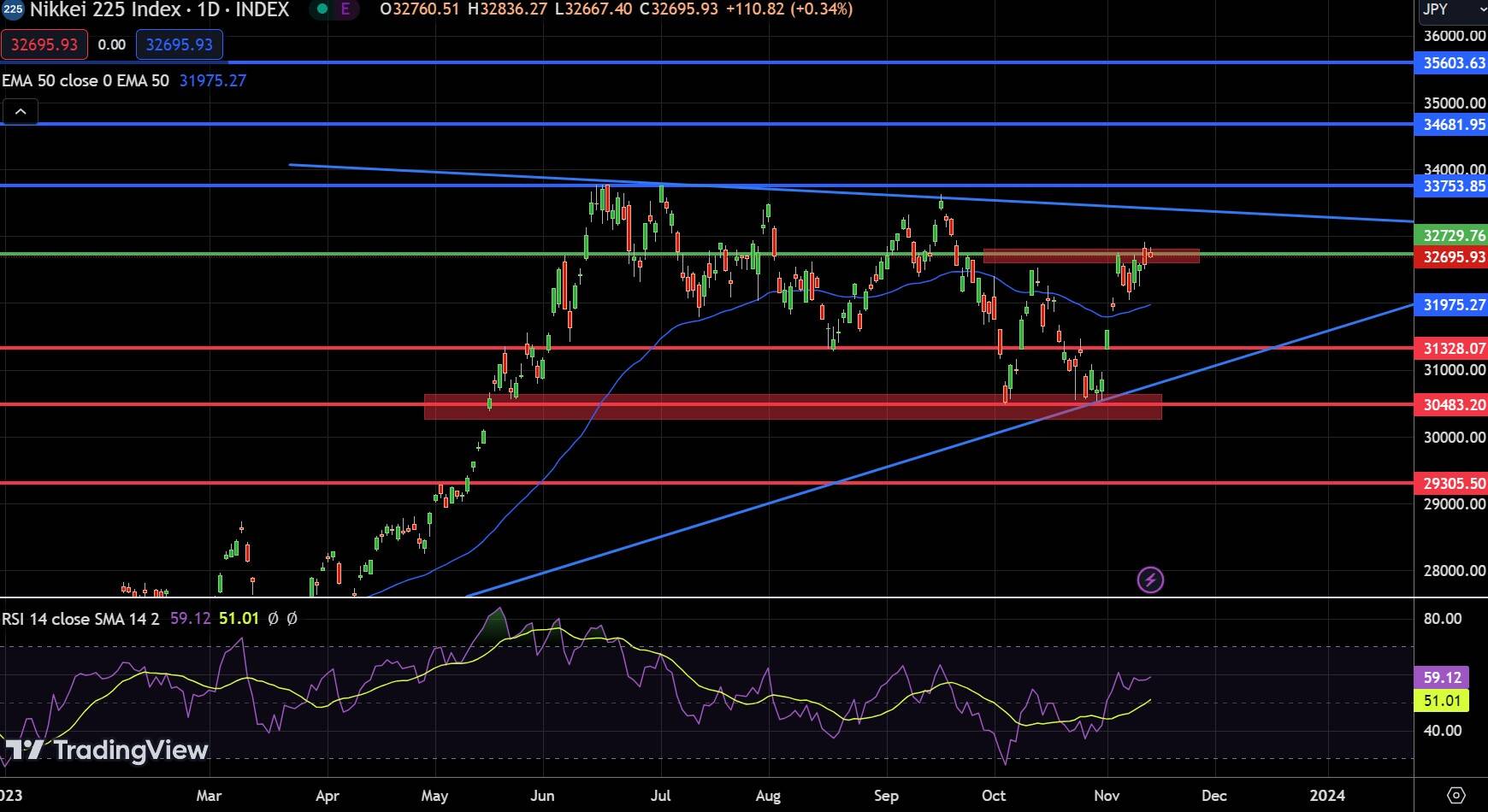Open the JPY currency dropdown
The image size is (1488, 812).
pos(1453,9)
